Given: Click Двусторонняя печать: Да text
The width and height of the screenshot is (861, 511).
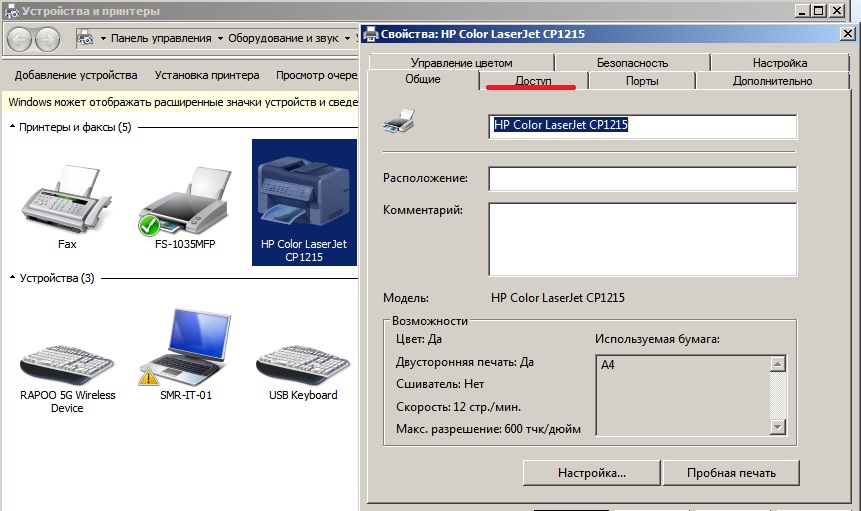Looking at the screenshot, I should pos(465,362).
